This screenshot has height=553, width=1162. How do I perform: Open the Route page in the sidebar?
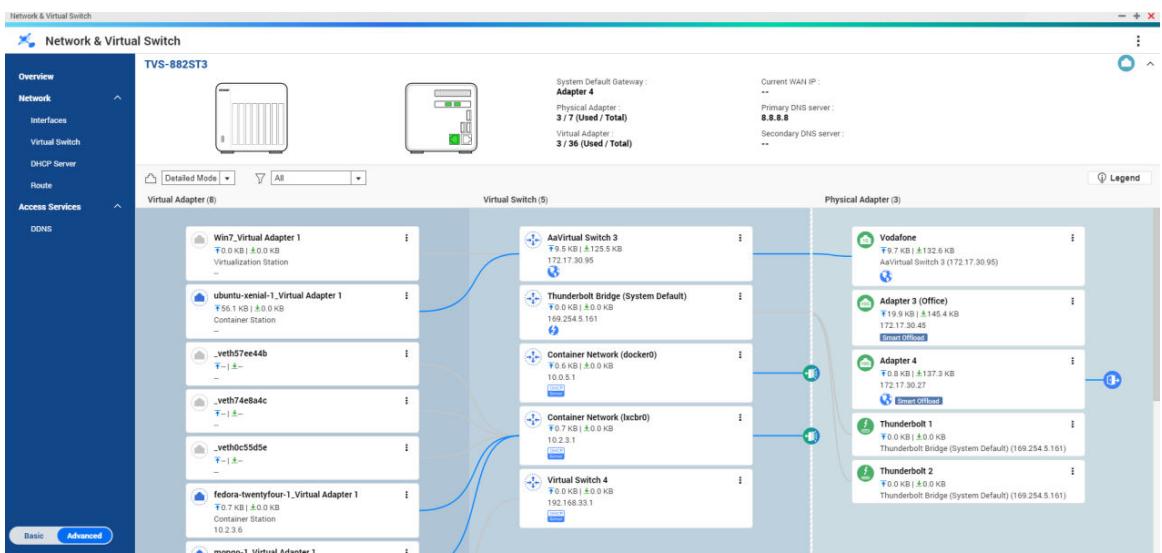pos(41,185)
